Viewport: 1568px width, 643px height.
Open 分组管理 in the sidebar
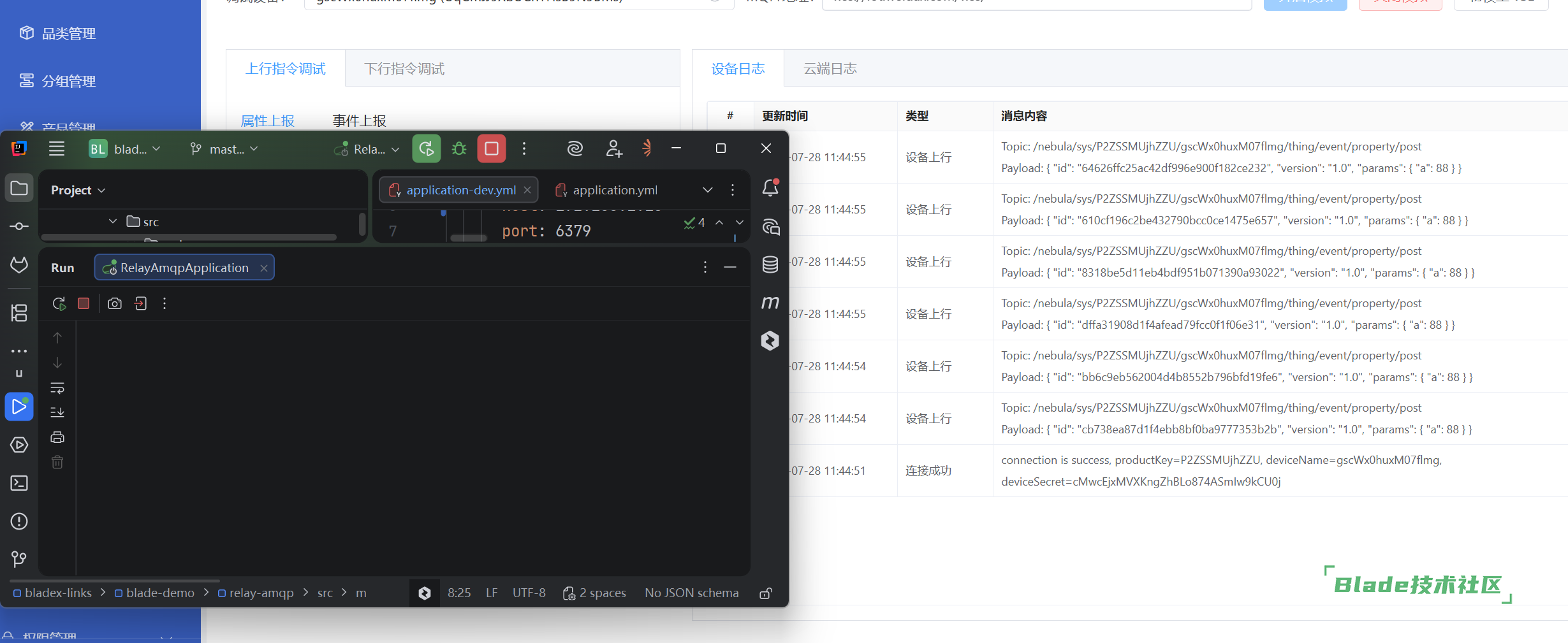click(x=69, y=81)
